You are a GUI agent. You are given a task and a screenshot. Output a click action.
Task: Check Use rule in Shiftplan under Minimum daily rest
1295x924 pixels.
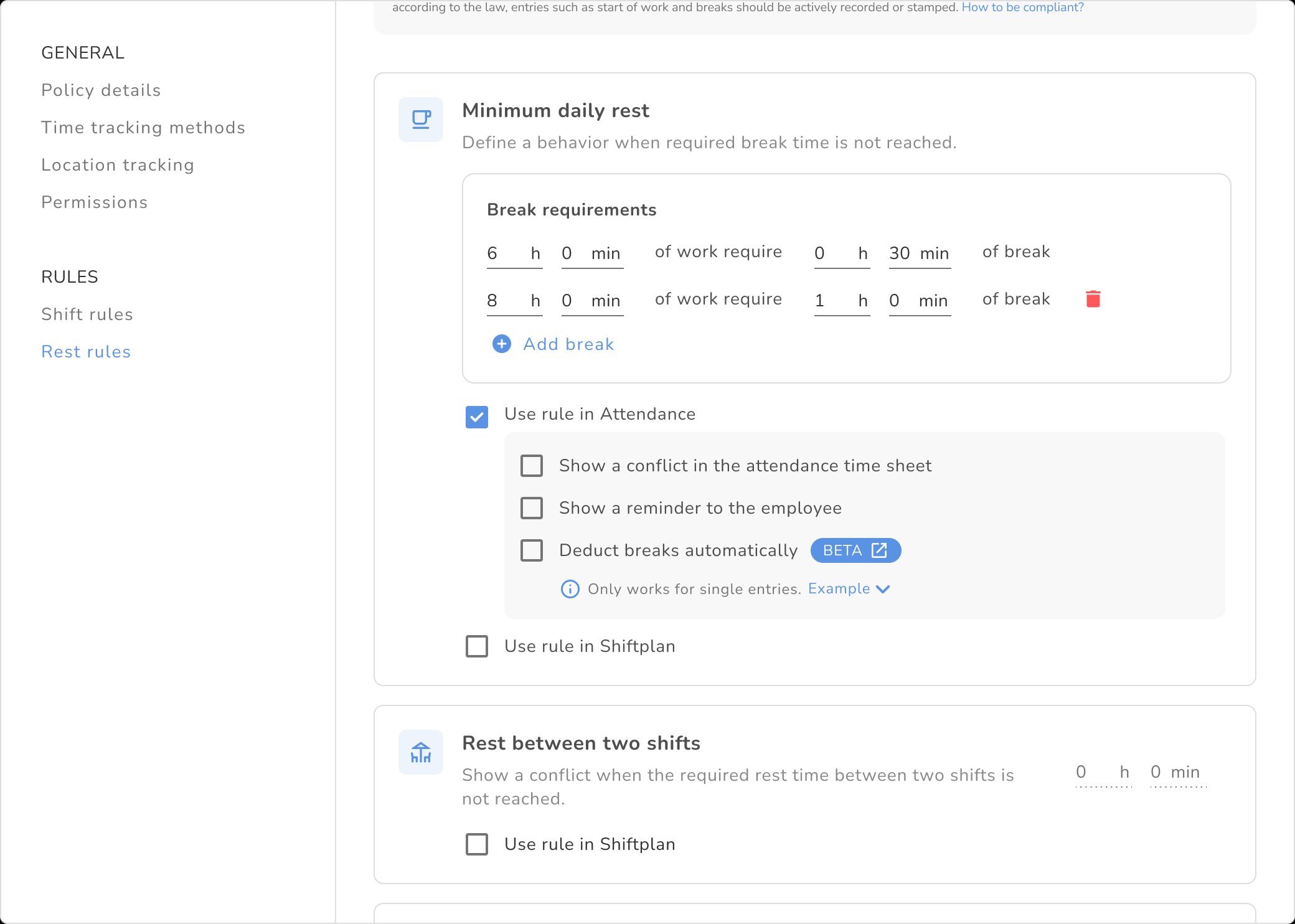[477, 646]
